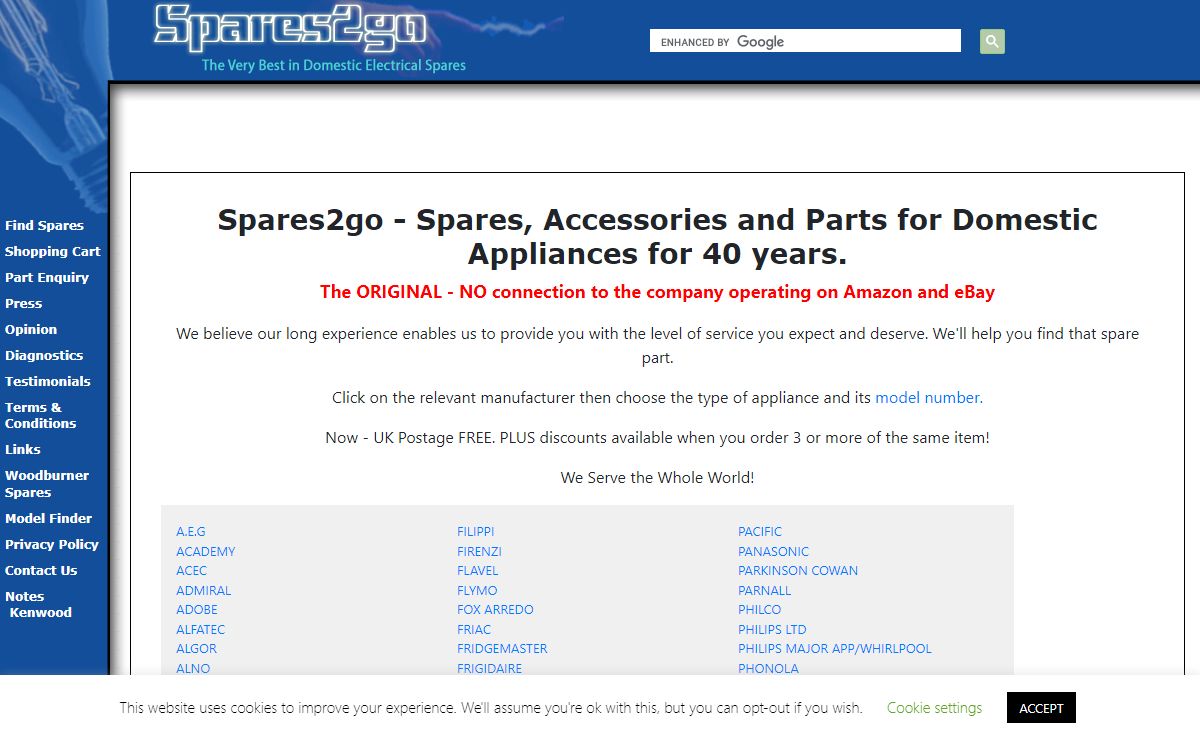This screenshot has width=1200, height=740.
Task: Select manufacturer PHILIPS LTD
Action: (772, 630)
